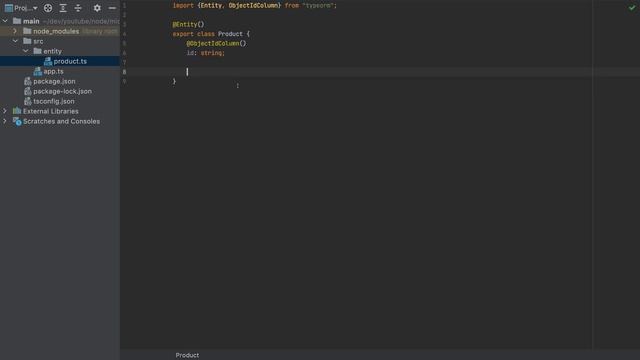Open package-lock.json file
The image size is (640, 360).
tap(62, 91)
